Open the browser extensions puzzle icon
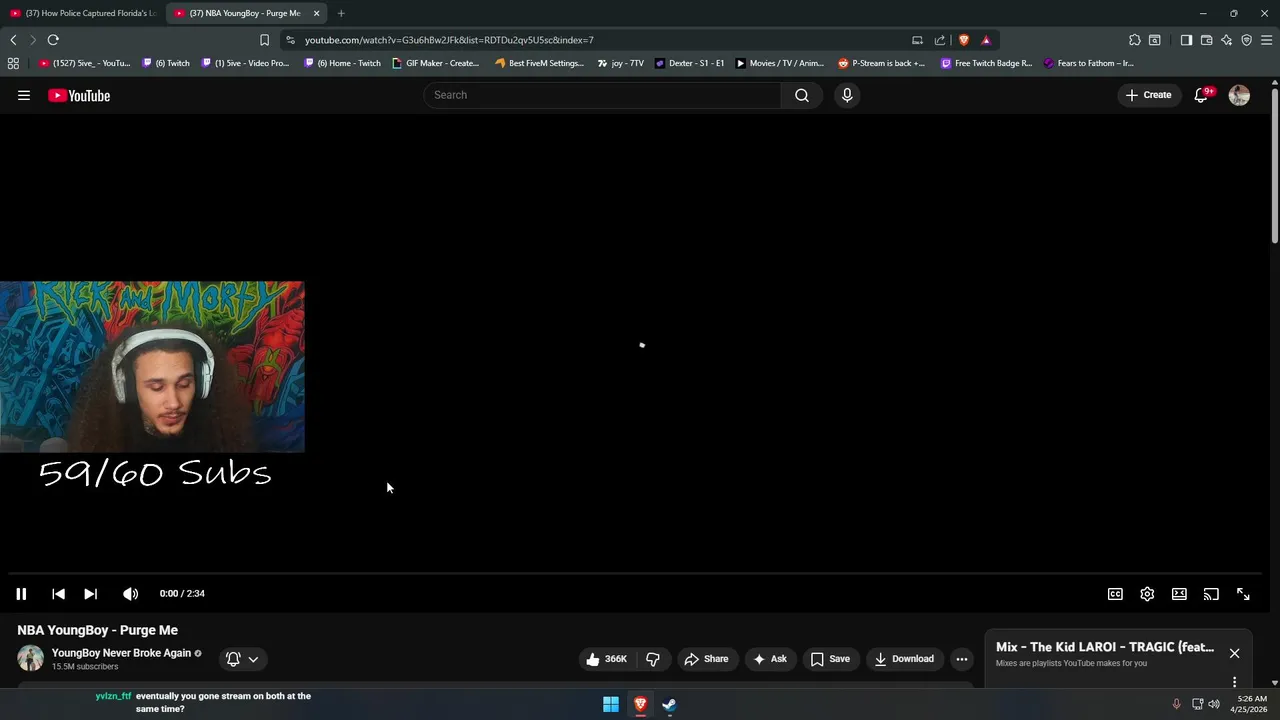1280x720 pixels. pyautogui.click(x=1135, y=40)
